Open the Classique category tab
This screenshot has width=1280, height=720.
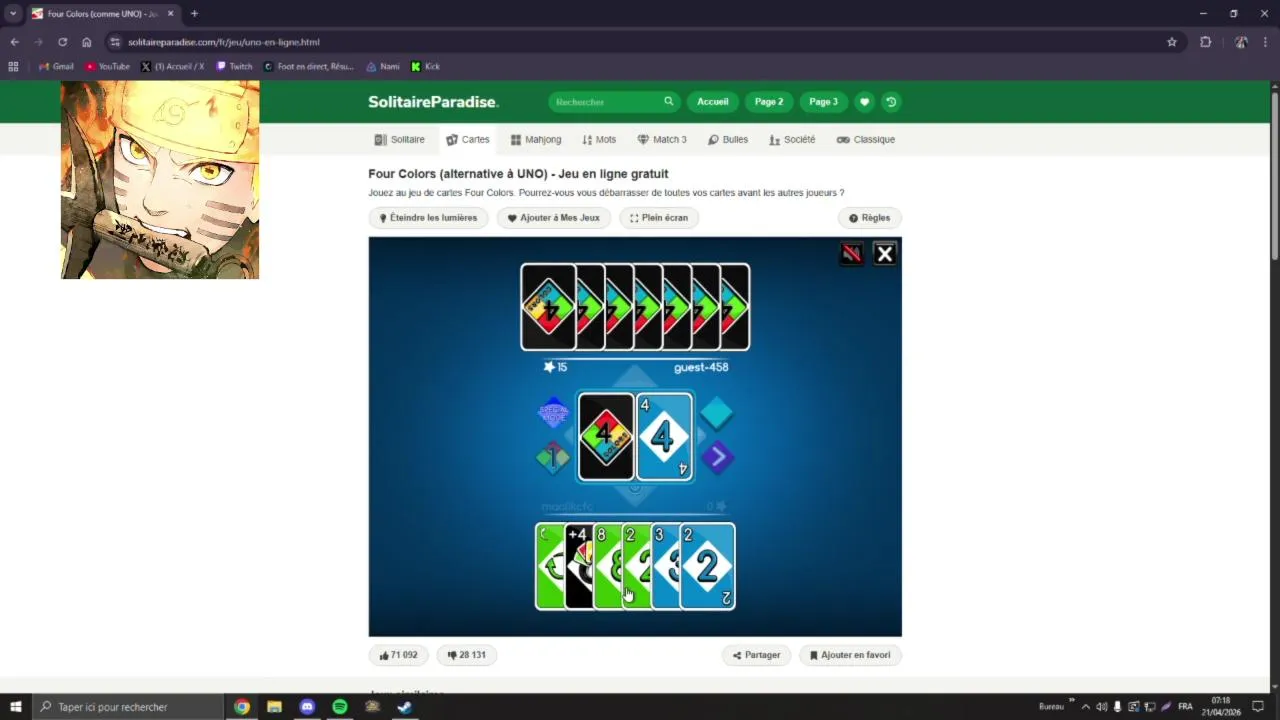(x=866, y=140)
